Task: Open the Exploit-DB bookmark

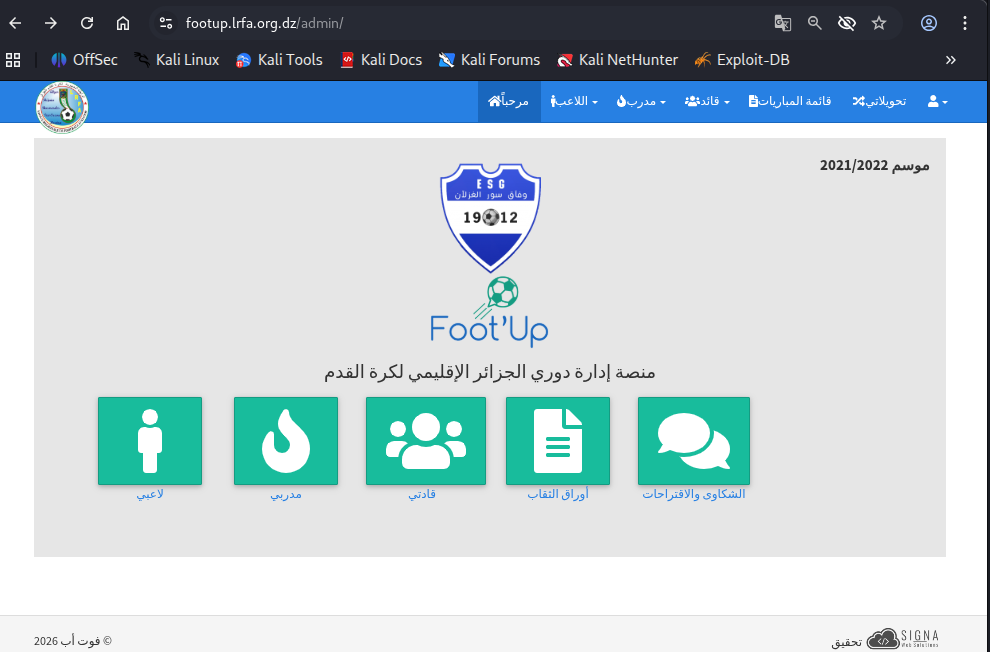Action: (x=741, y=60)
